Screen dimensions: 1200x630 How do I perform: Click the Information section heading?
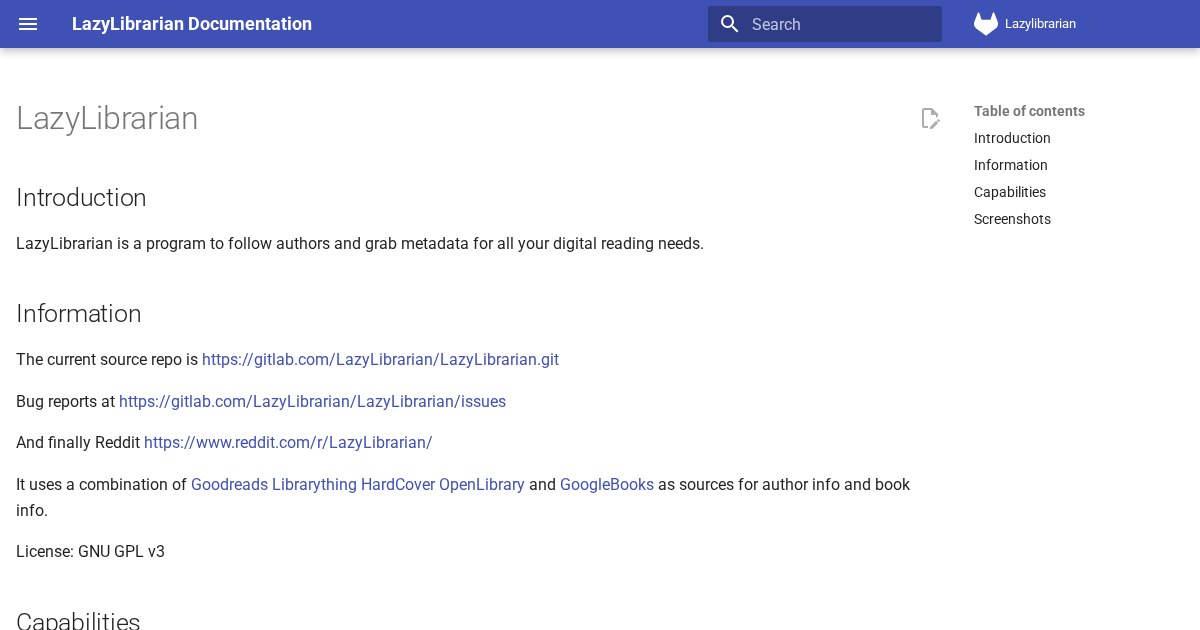click(x=78, y=313)
